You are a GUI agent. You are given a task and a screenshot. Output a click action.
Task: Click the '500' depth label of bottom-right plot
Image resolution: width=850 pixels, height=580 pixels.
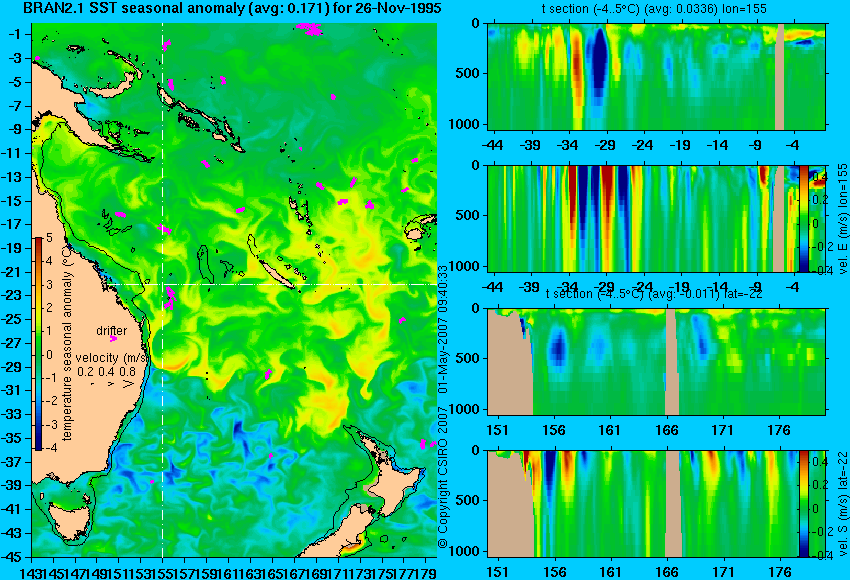click(468, 500)
